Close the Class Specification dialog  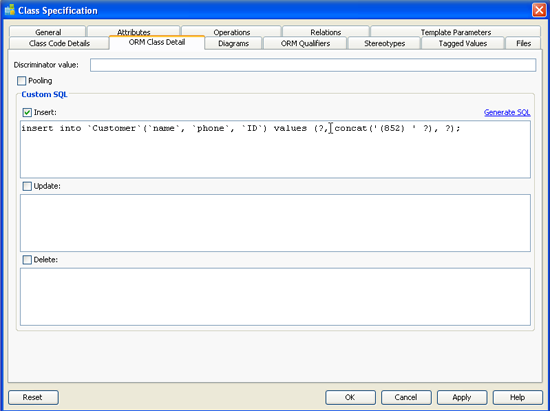pyautogui.click(x=539, y=10)
